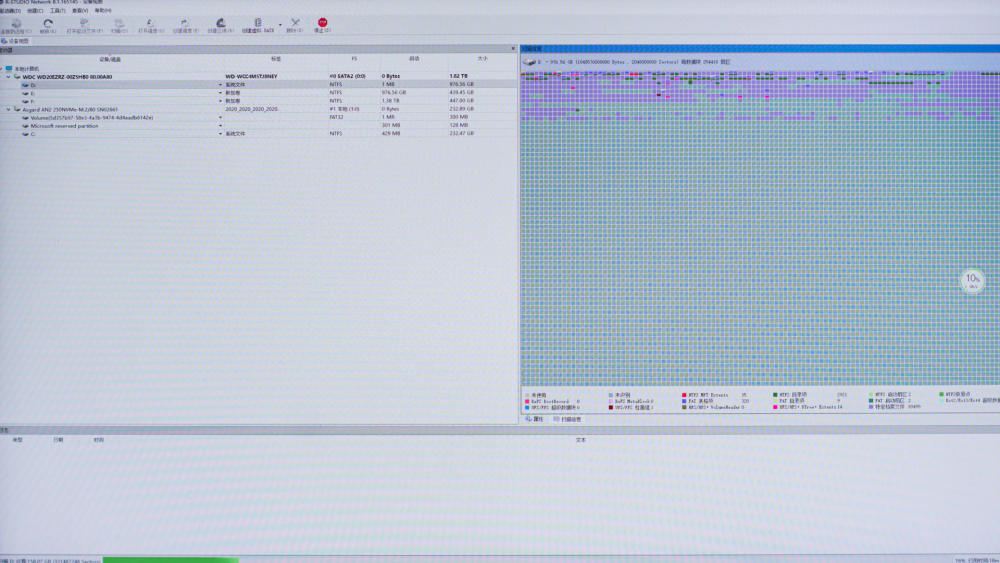The width and height of the screenshot is (1000, 563).
Task: Click the red NTFS MFT Extents legend swatch
Action: point(684,395)
